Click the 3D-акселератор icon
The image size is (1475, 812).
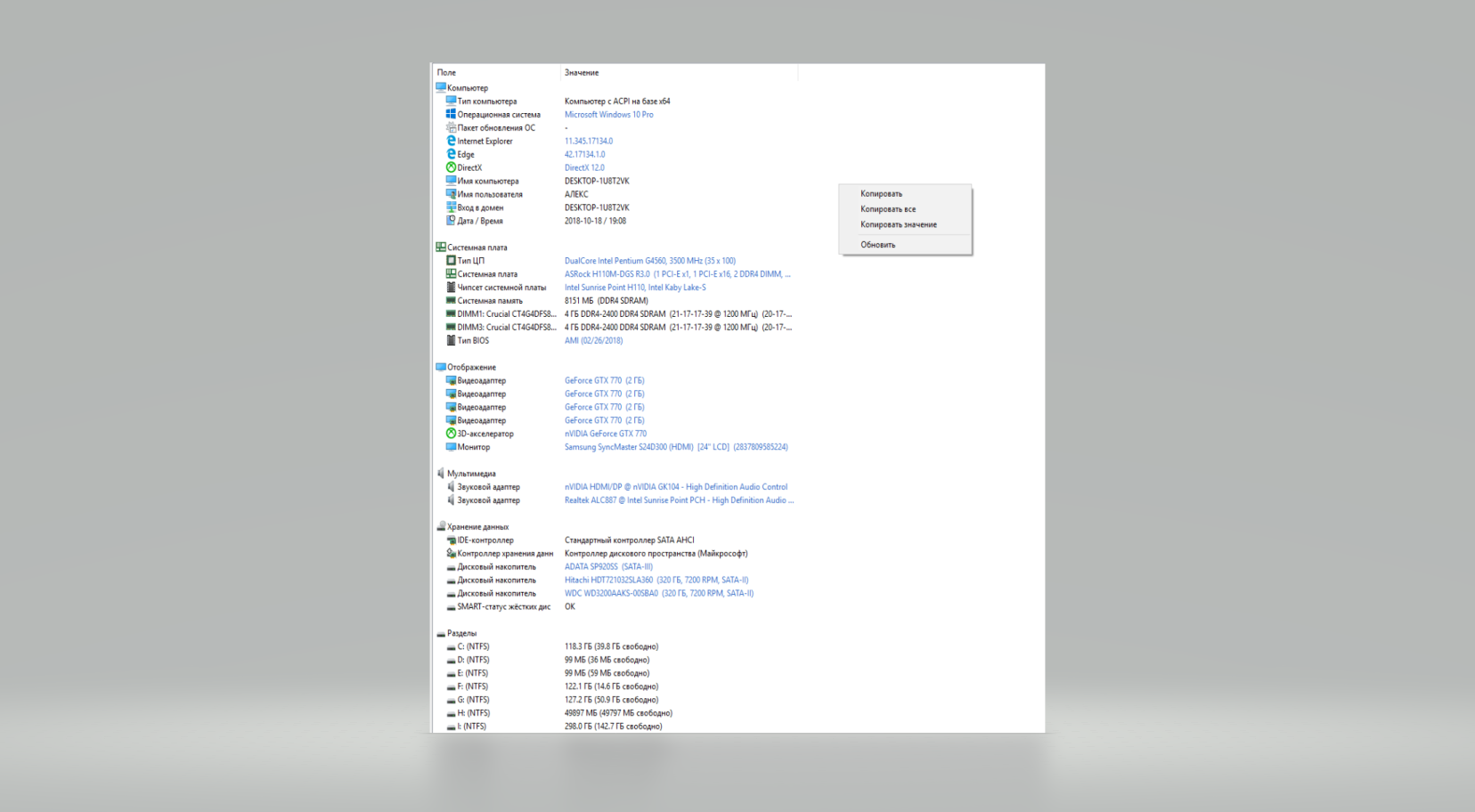[x=451, y=434]
